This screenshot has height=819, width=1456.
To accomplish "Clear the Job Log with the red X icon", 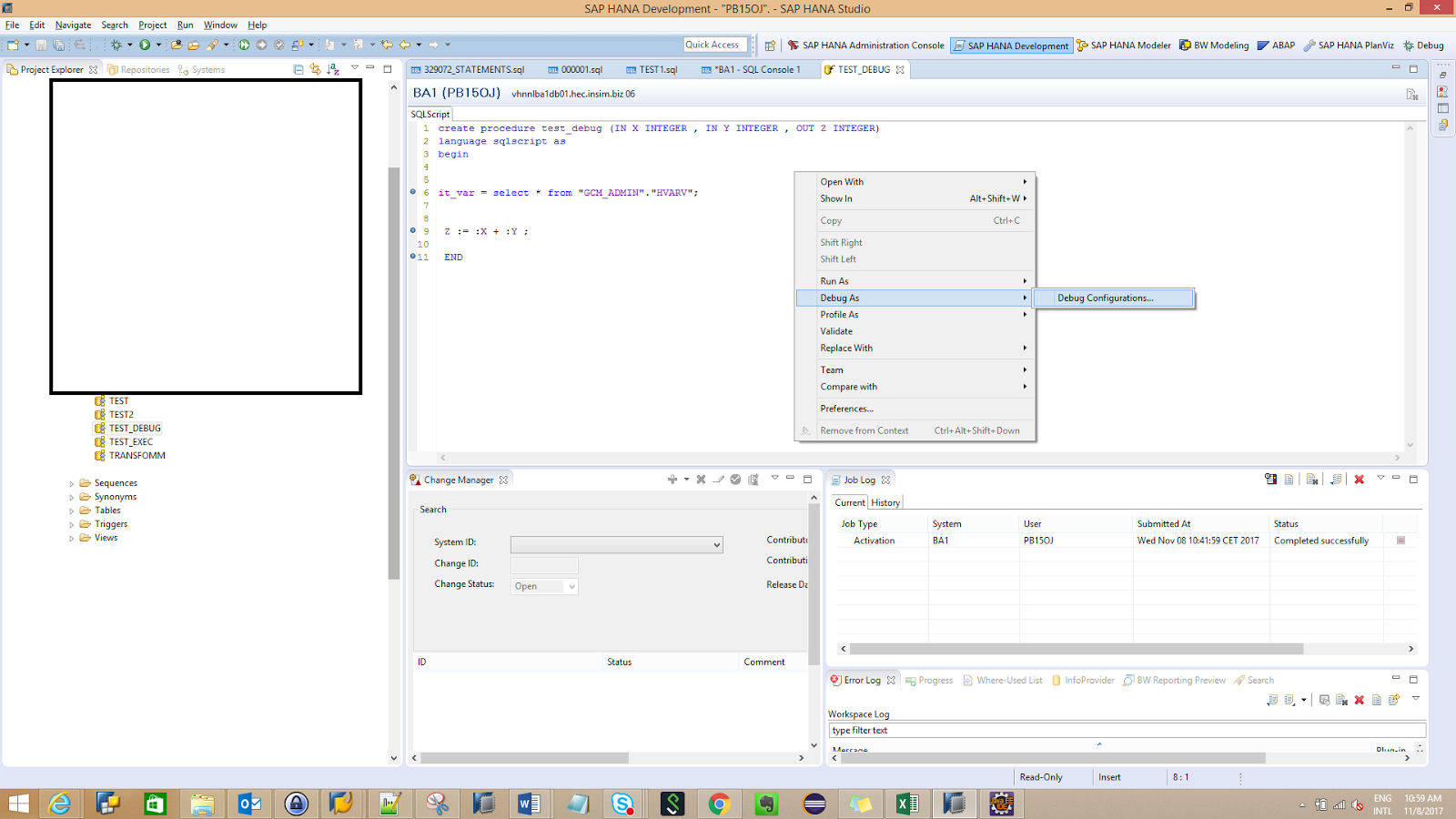I will (1359, 480).
